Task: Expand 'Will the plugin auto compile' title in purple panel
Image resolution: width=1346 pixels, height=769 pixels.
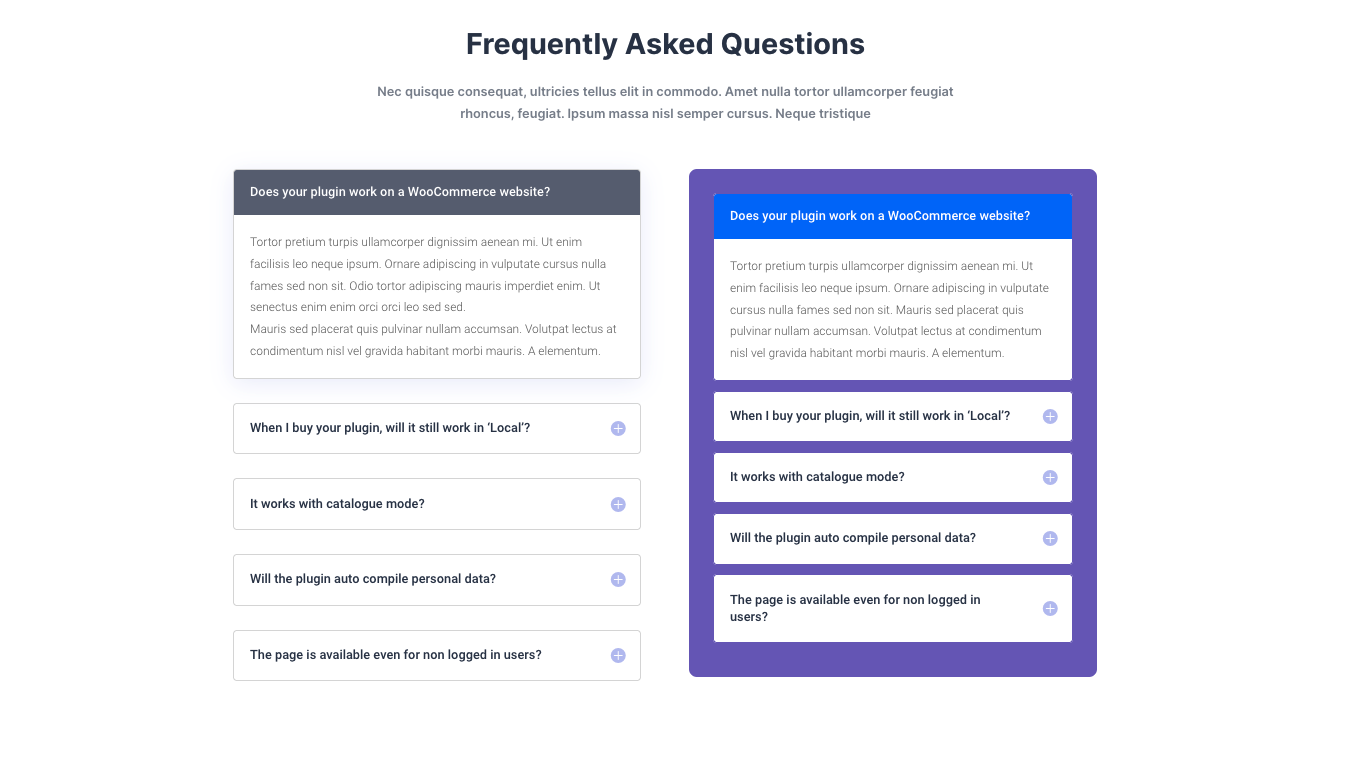Action: (x=852, y=538)
